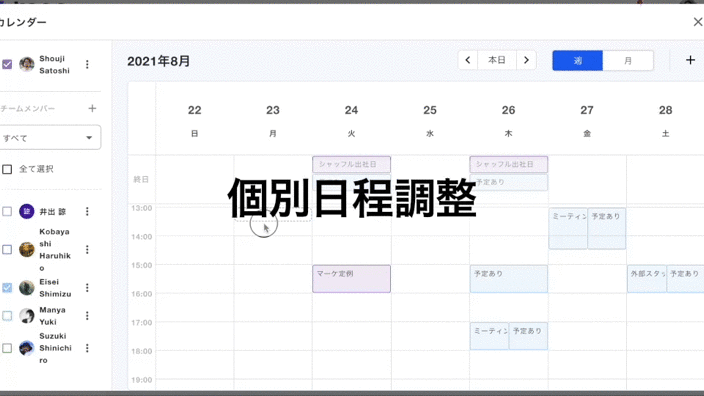Jump to today with the 本日 button
The height and width of the screenshot is (396, 704).
pyautogui.click(x=497, y=60)
